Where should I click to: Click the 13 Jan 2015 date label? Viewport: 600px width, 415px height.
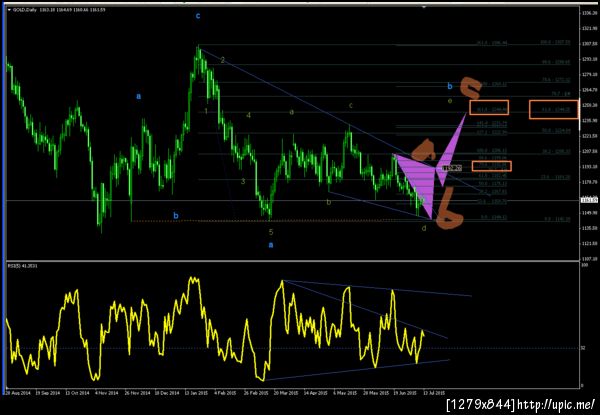coord(197,393)
